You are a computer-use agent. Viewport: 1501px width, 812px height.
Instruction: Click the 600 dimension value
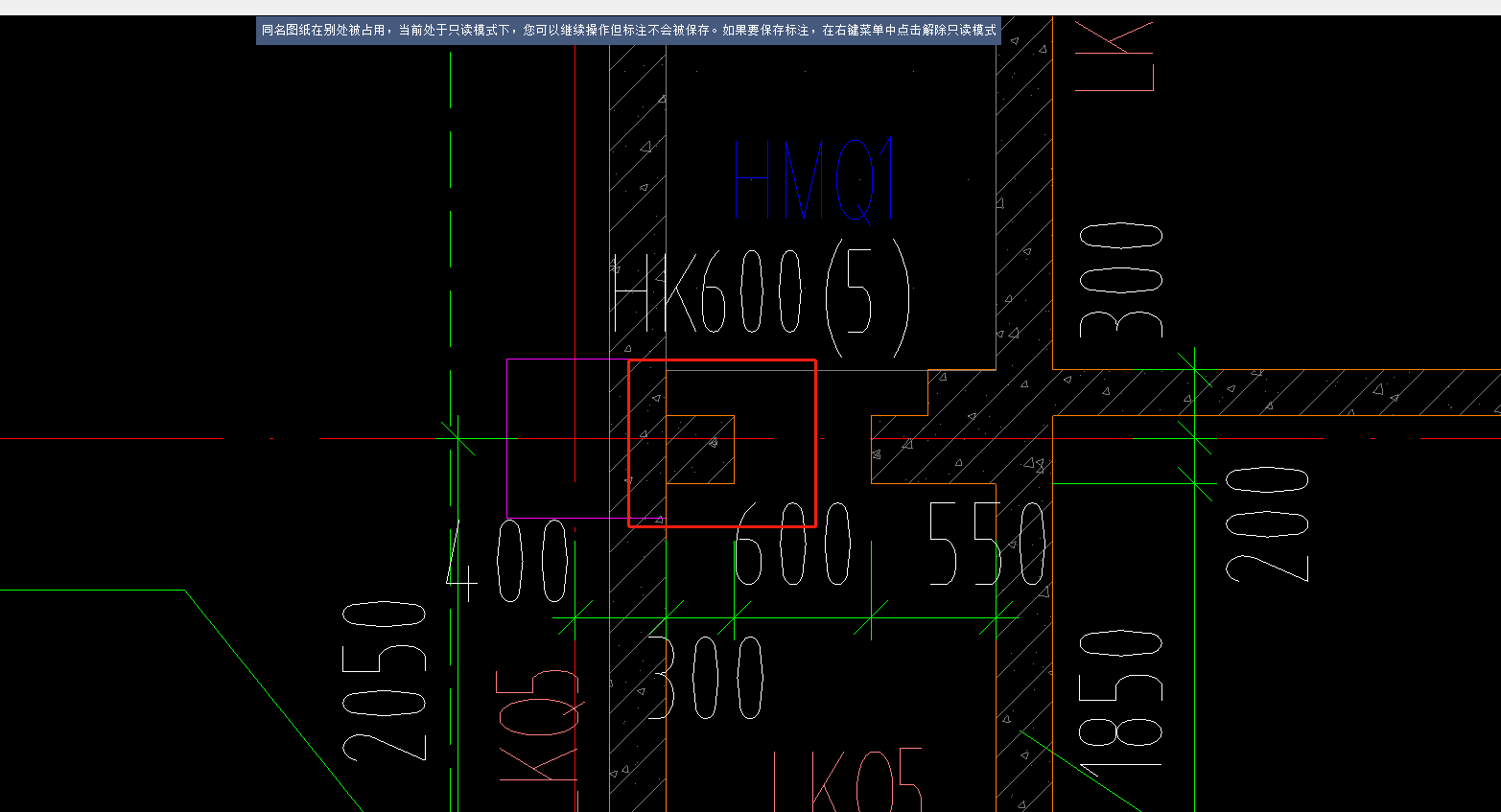(792, 545)
